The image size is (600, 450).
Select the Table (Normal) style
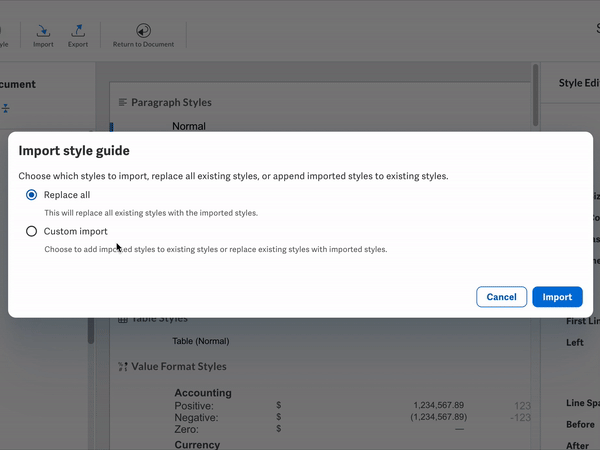point(203,341)
